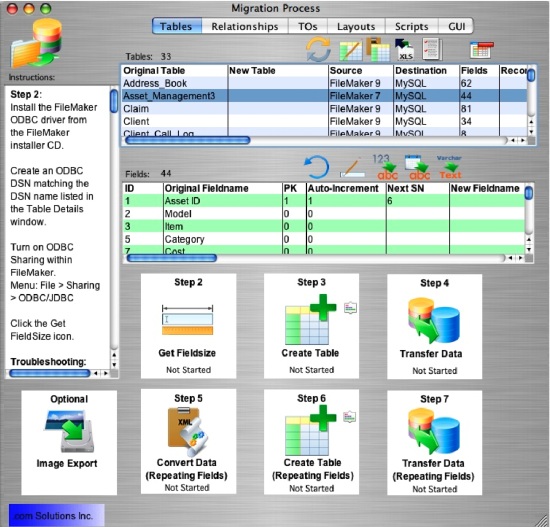The width and height of the screenshot is (550, 527).
Task: Click instructions panel vertical scrollbar thumb
Action: click(114, 101)
